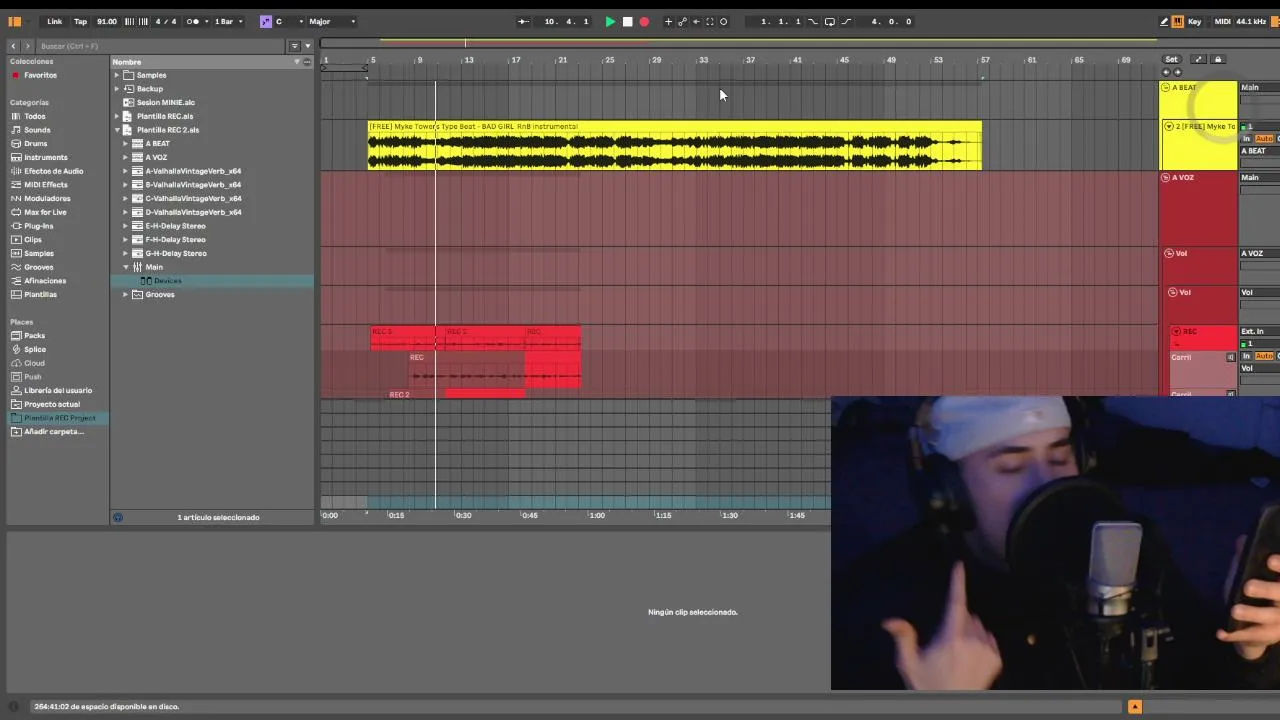1280x720 pixels.
Task: Click the 4 / 4 time signature field
Action: 166,21
